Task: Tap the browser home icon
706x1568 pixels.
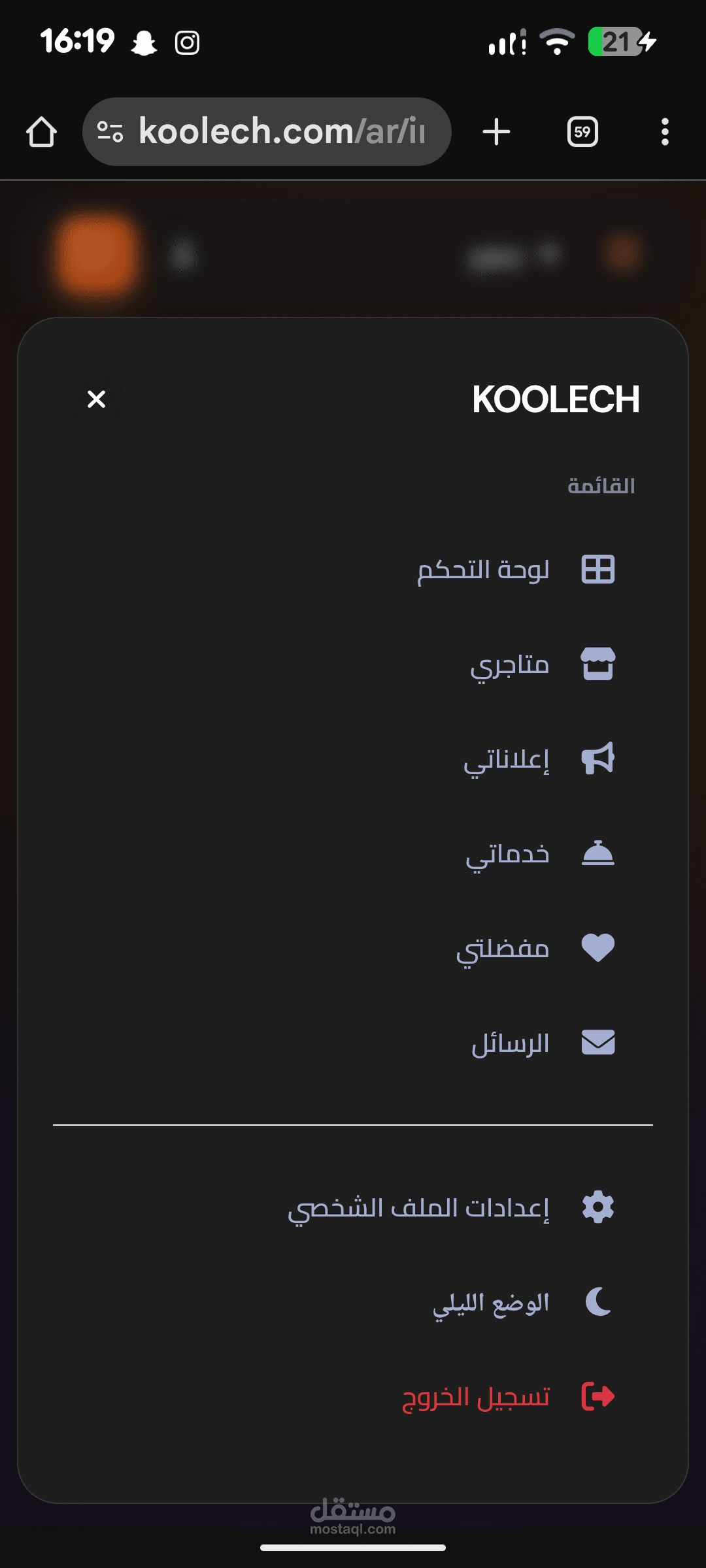Action: tap(41, 132)
